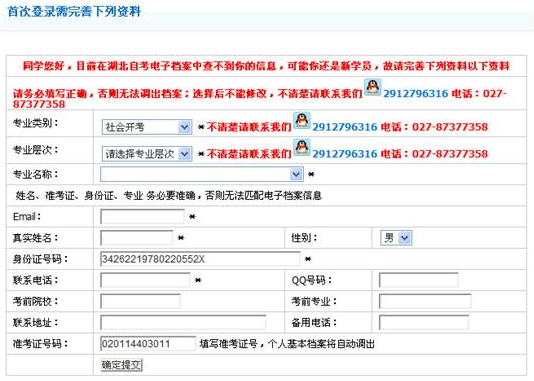Submit the form with 确定提交 button
Image resolution: width=534 pixels, height=381 pixels.
[x=121, y=365]
